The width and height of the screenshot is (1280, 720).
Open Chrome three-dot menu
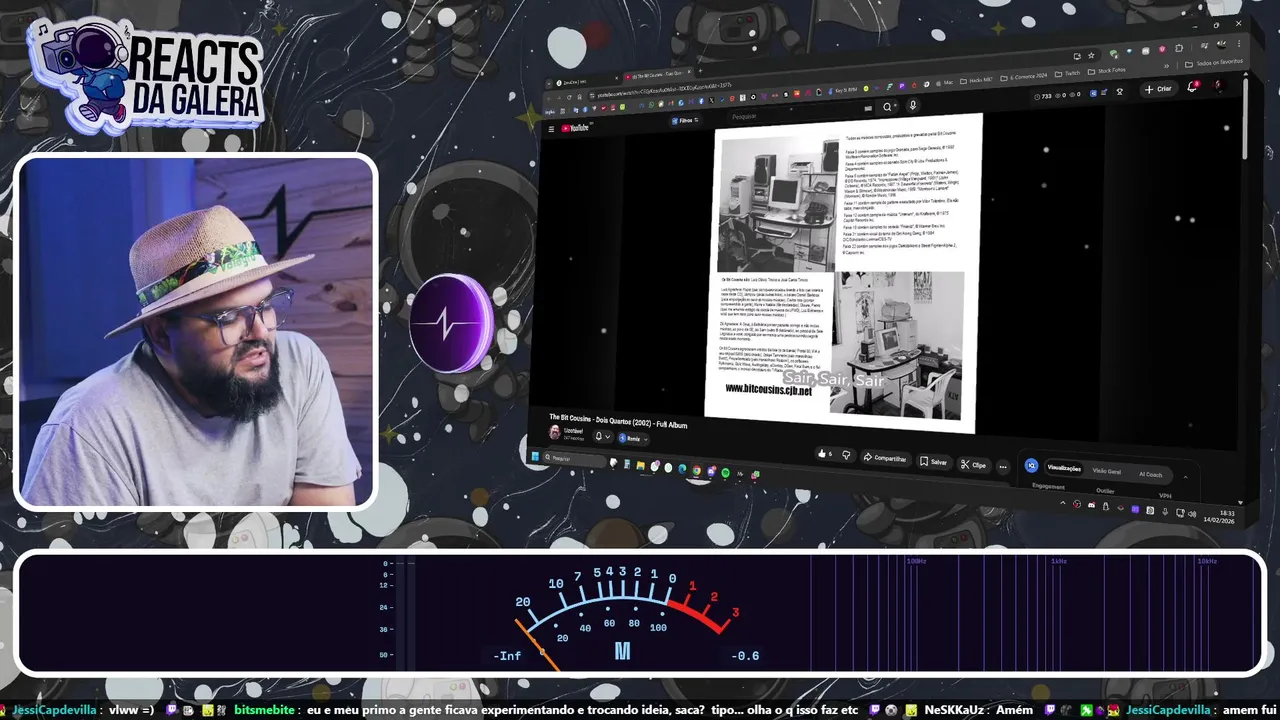click(1239, 43)
